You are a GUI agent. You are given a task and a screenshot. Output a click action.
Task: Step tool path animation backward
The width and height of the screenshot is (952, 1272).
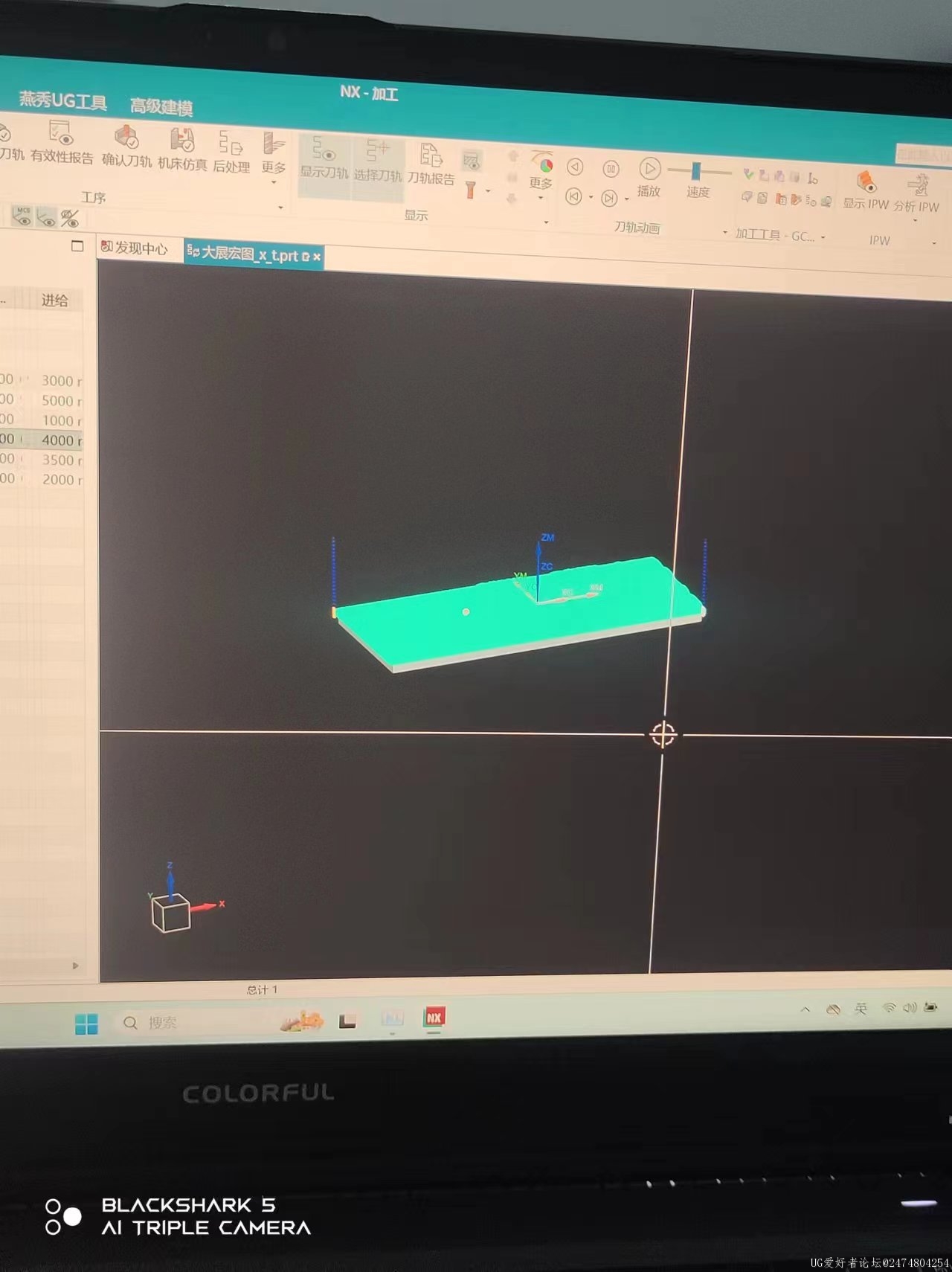coord(575,167)
